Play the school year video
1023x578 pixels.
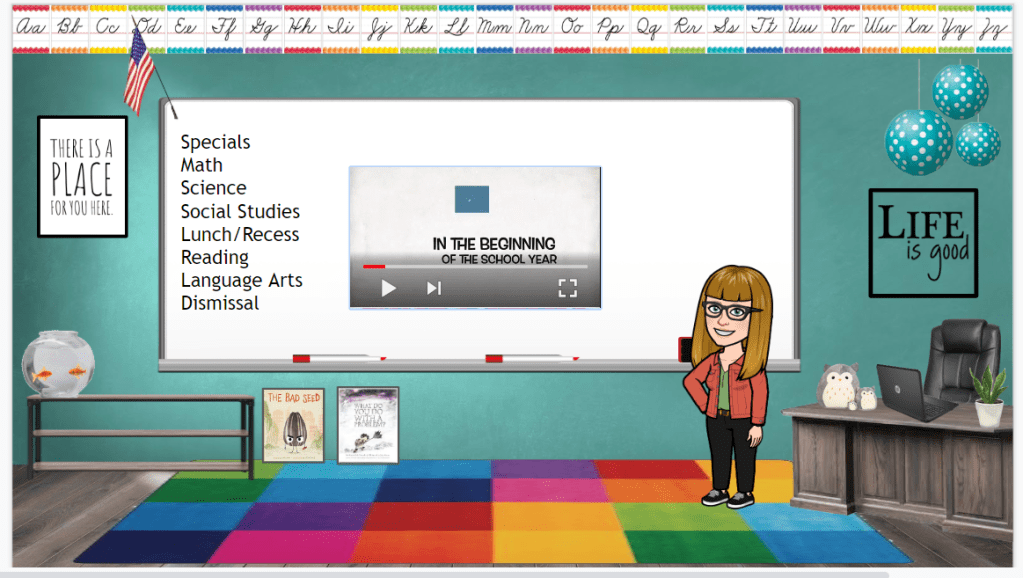coord(389,288)
